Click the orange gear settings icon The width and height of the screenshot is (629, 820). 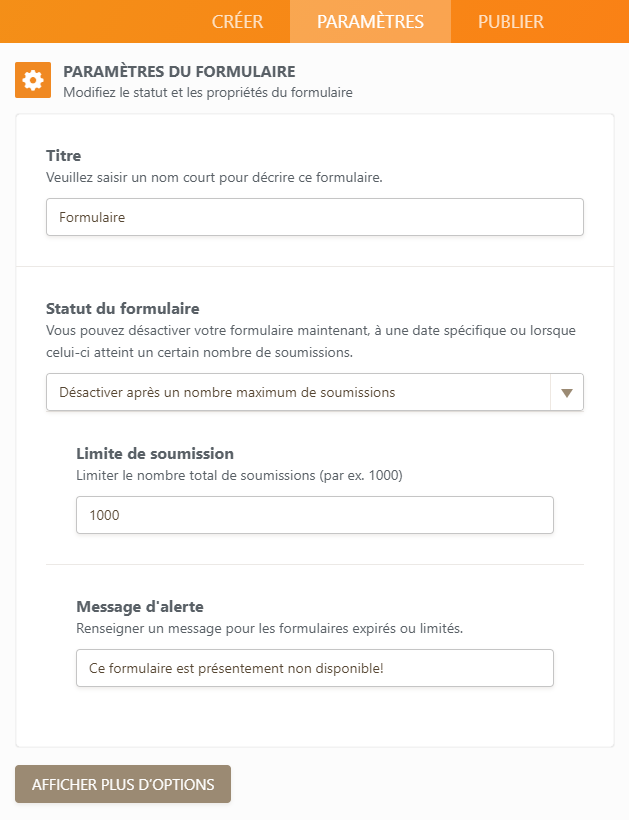[33, 81]
